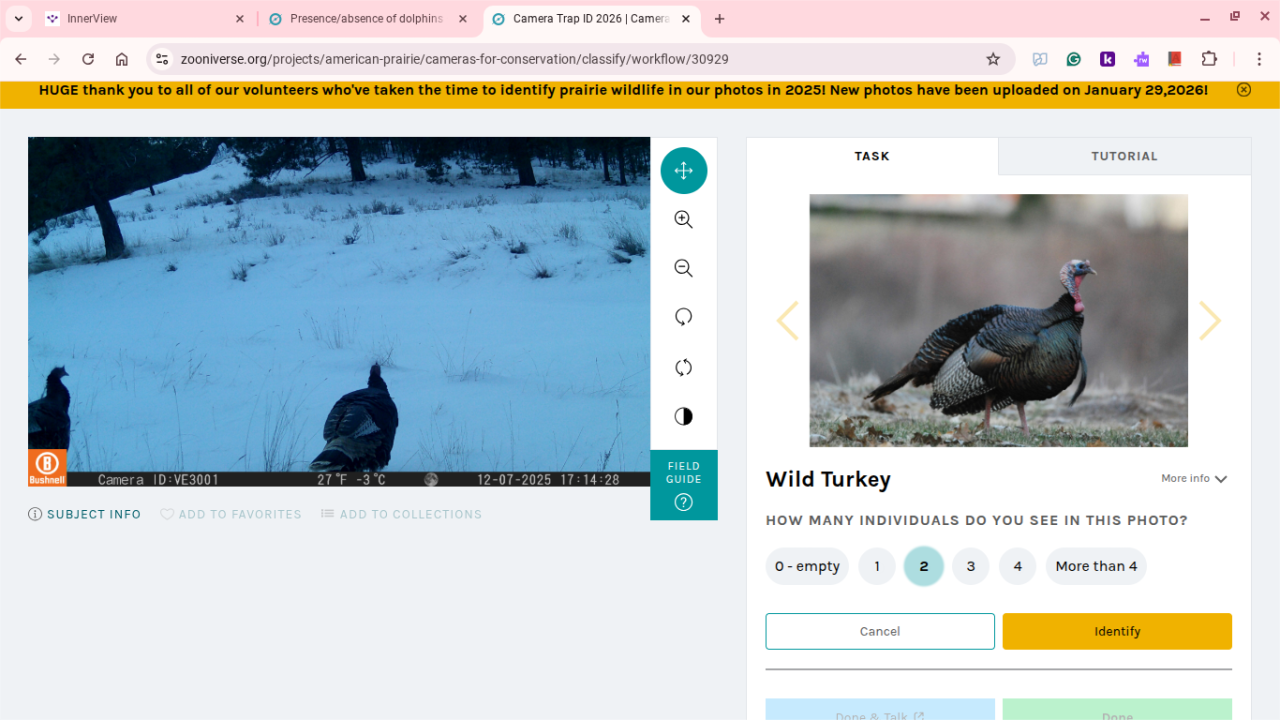1280x720 pixels.
Task: Open Subject Info
Action: coord(85,514)
